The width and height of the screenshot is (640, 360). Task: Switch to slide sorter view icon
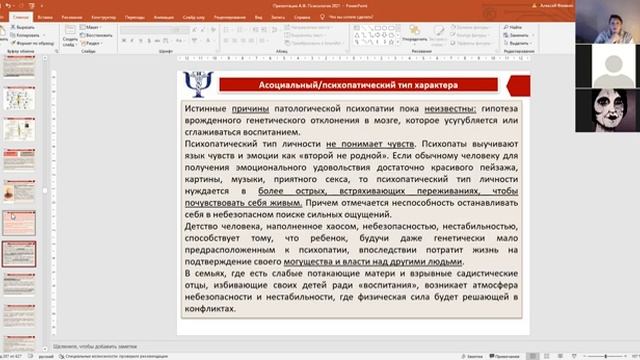pyautogui.click(x=547, y=356)
